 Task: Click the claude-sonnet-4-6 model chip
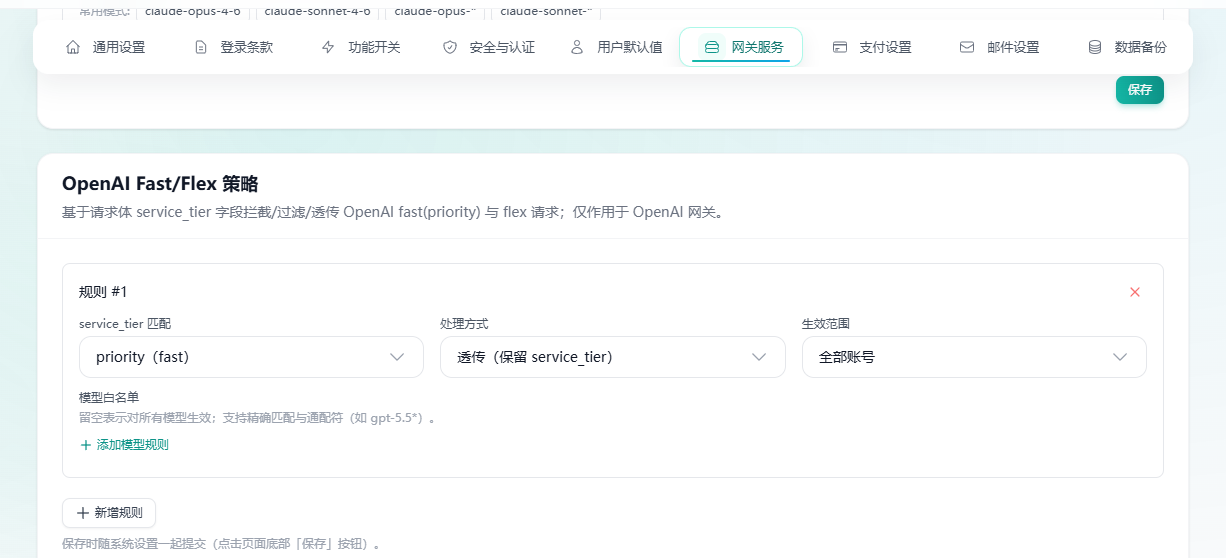[x=317, y=10]
